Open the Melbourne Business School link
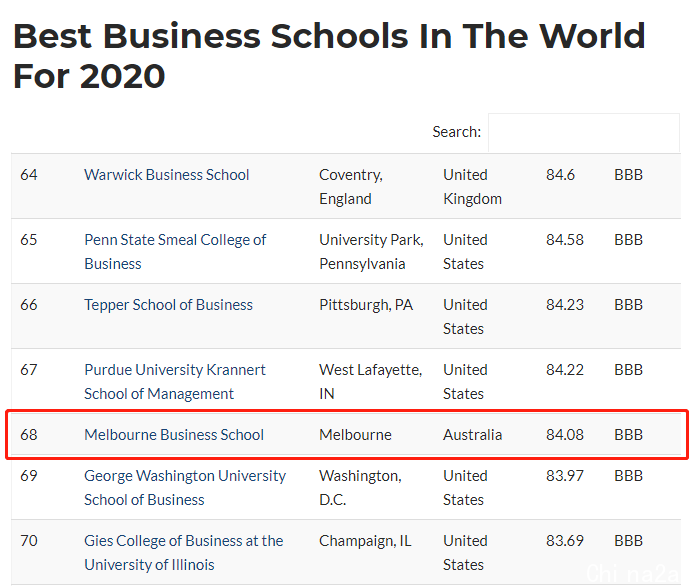697x586 pixels. 174,434
